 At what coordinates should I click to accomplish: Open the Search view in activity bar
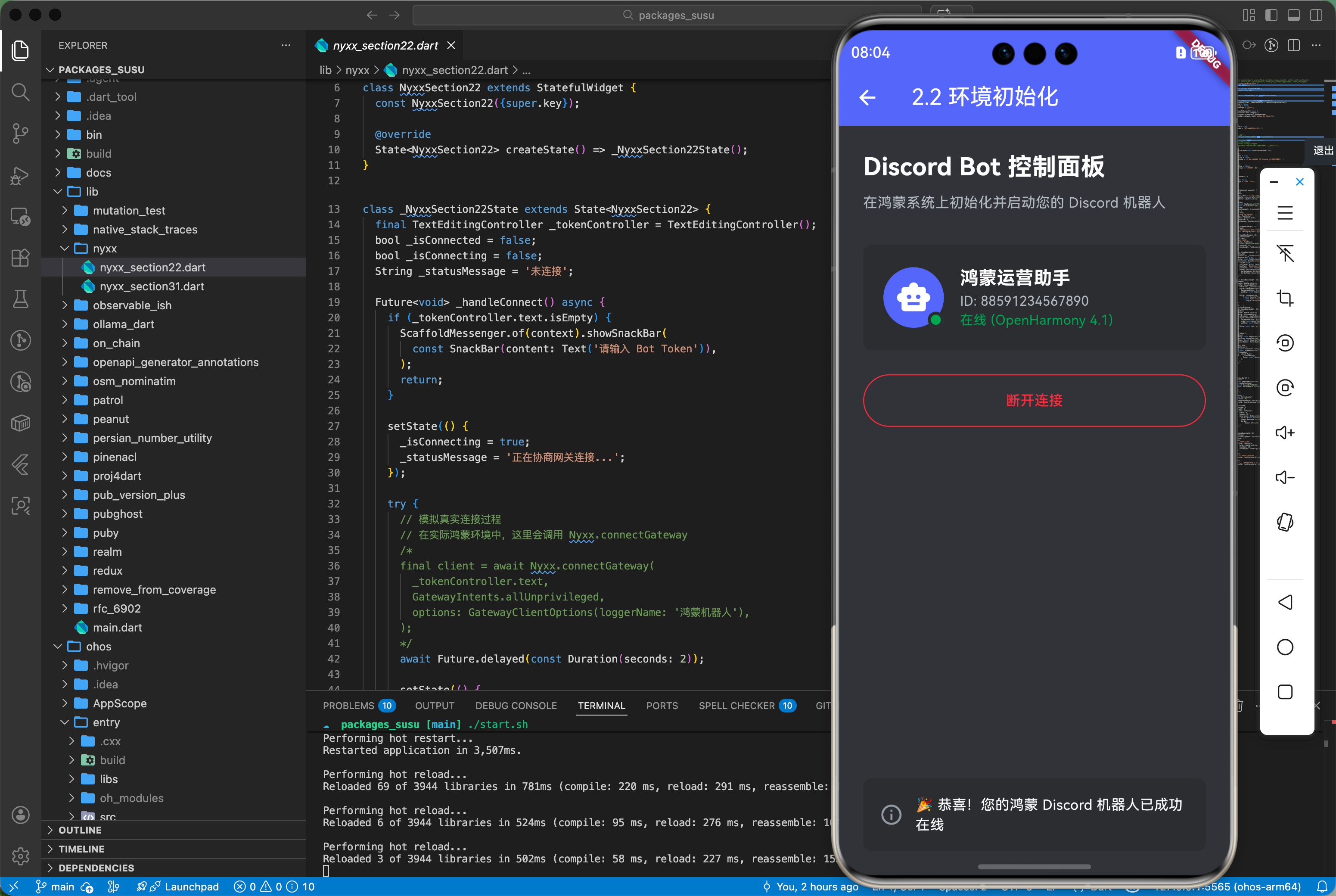pos(21,91)
